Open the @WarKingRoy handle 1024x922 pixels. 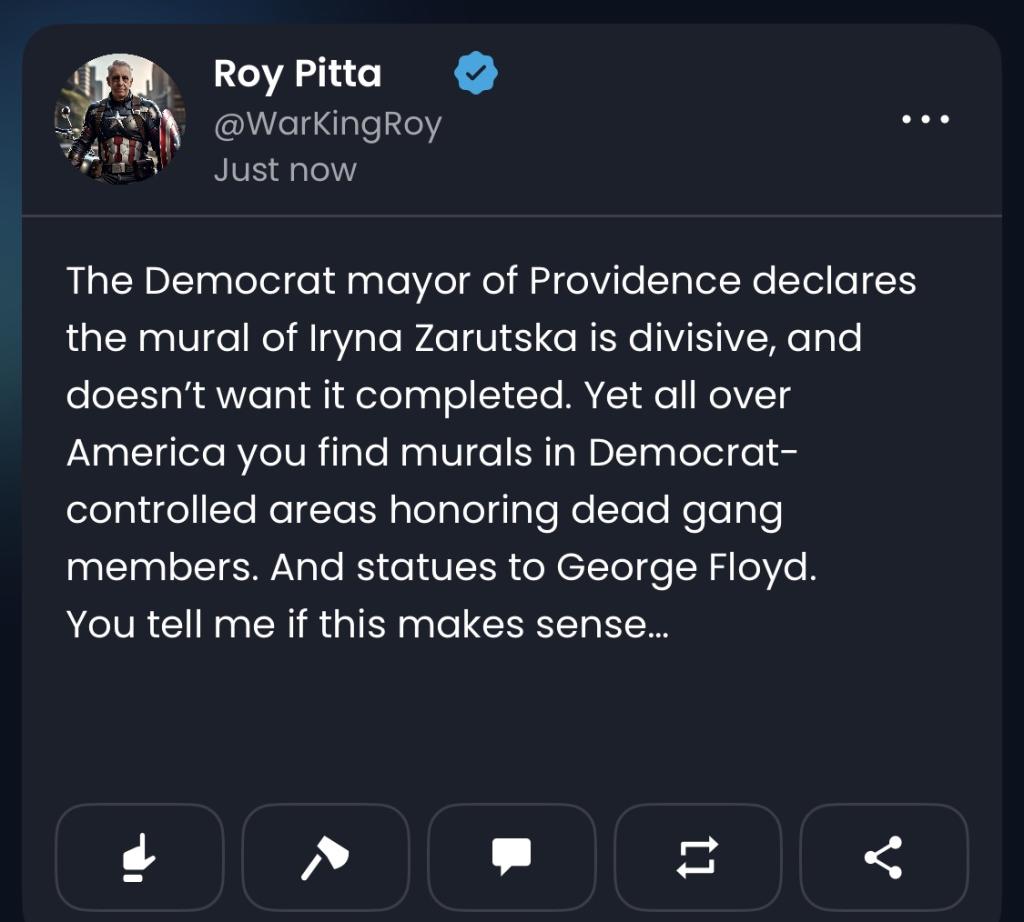327,125
